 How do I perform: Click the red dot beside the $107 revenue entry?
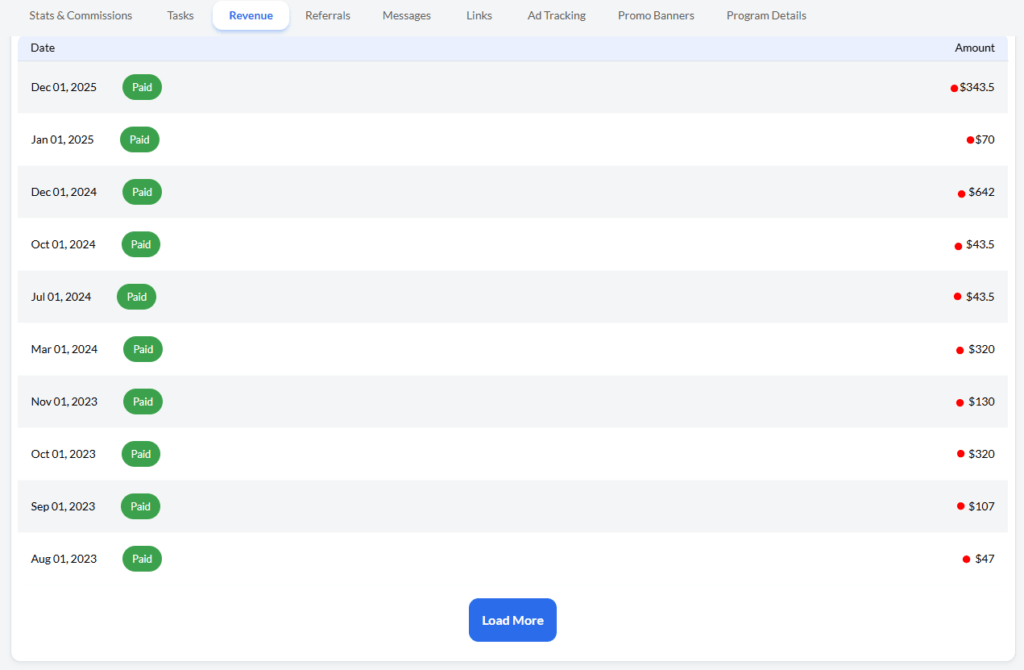[x=959, y=506]
